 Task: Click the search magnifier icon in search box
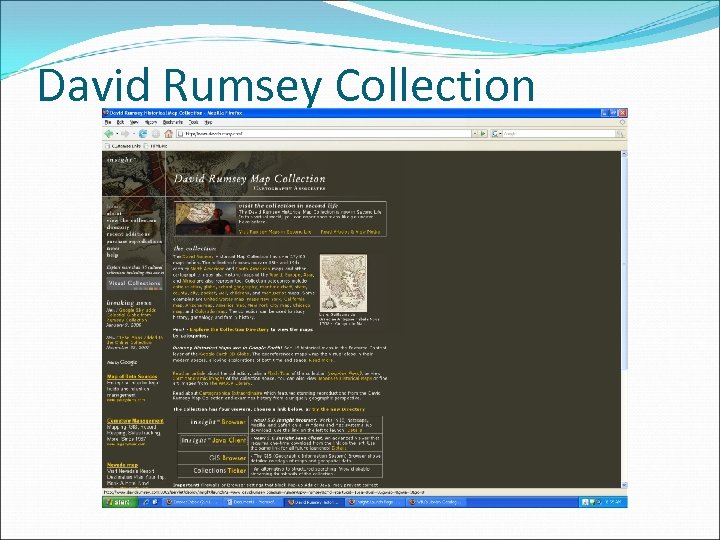(x=620, y=134)
